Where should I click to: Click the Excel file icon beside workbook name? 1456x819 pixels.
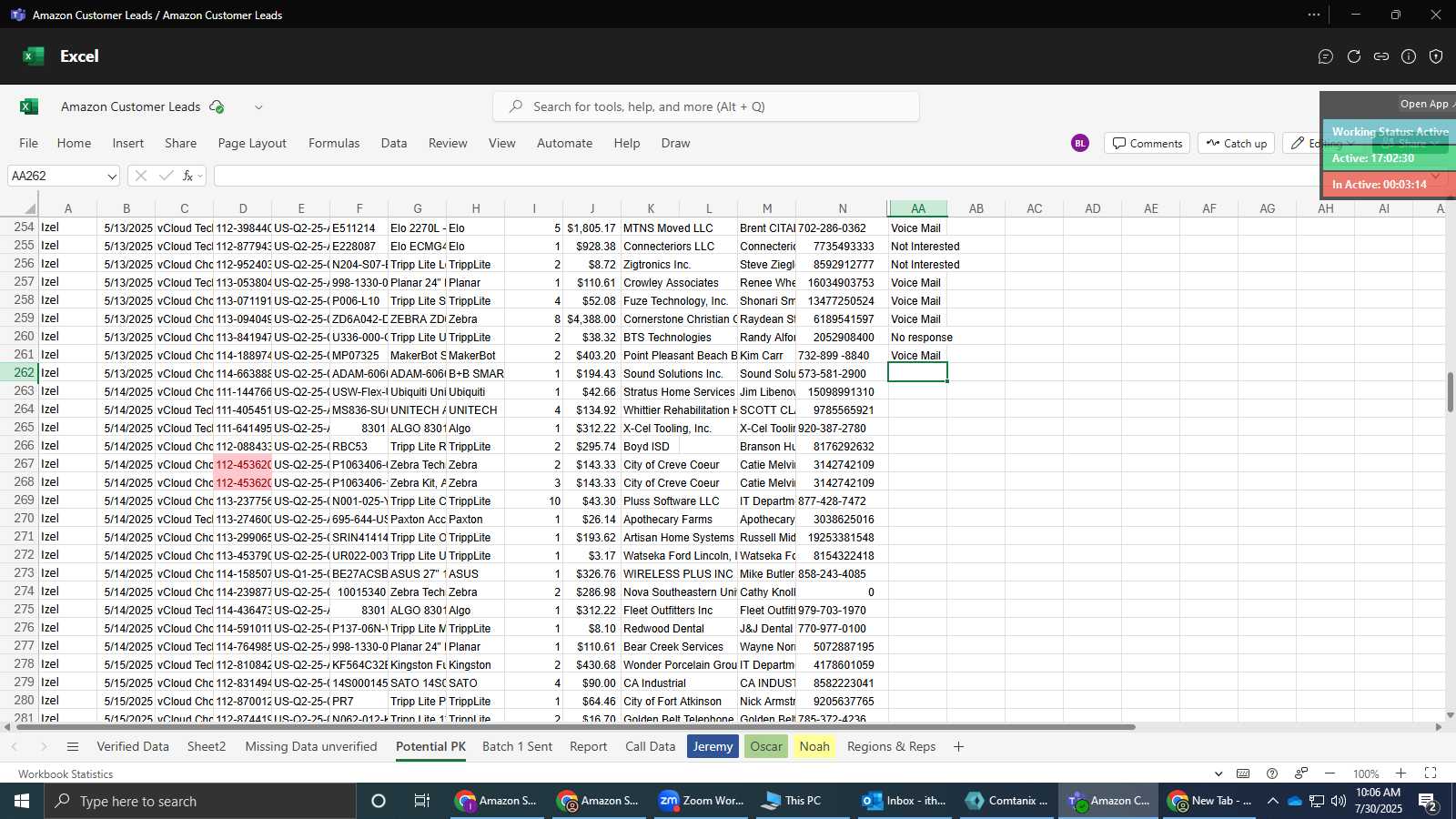pyautogui.click(x=29, y=106)
